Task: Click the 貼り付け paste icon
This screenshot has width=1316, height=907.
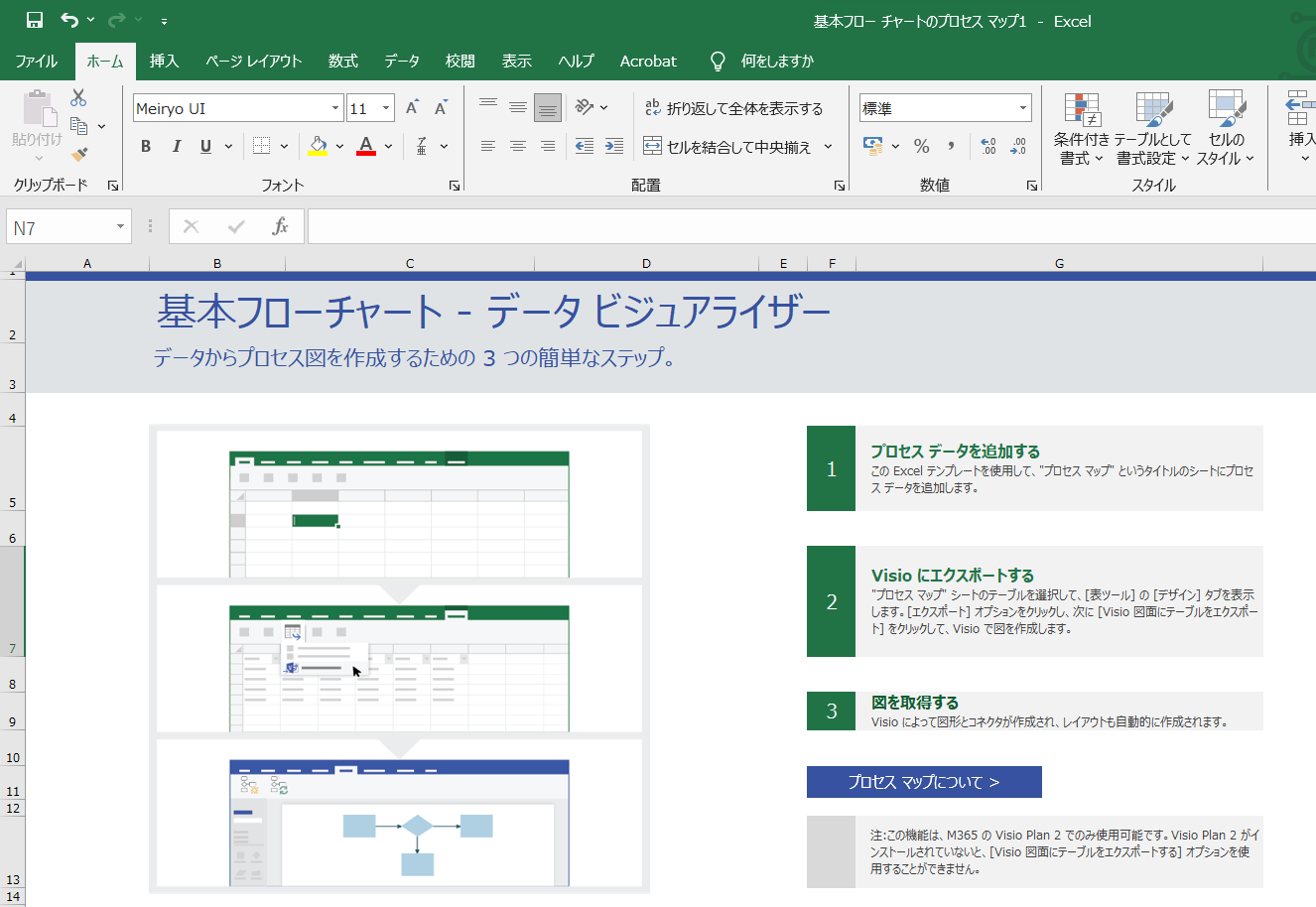Action: 38,107
